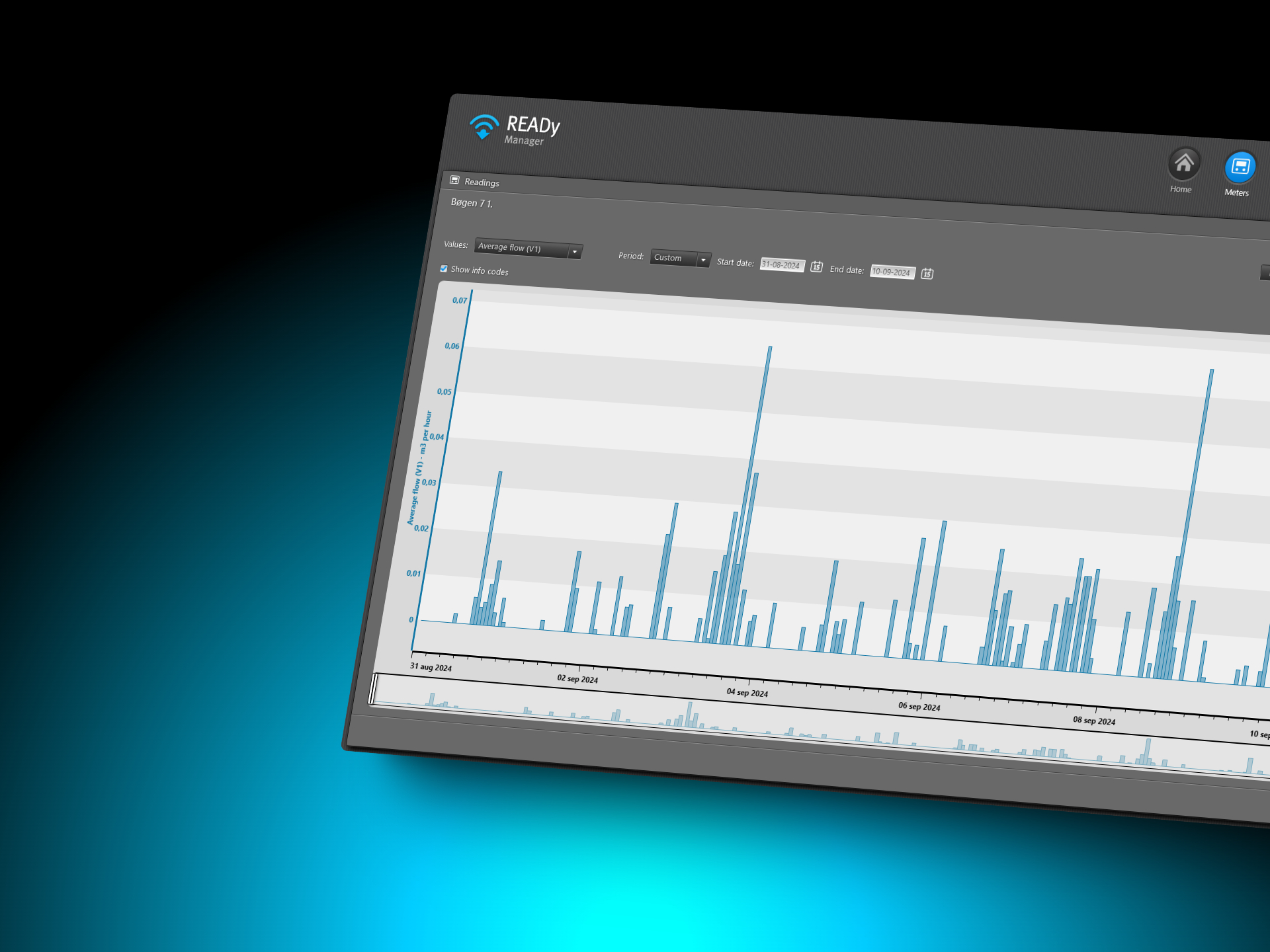Open the Home page icon
This screenshot has height=952, width=1270.
click(1183, 163)
